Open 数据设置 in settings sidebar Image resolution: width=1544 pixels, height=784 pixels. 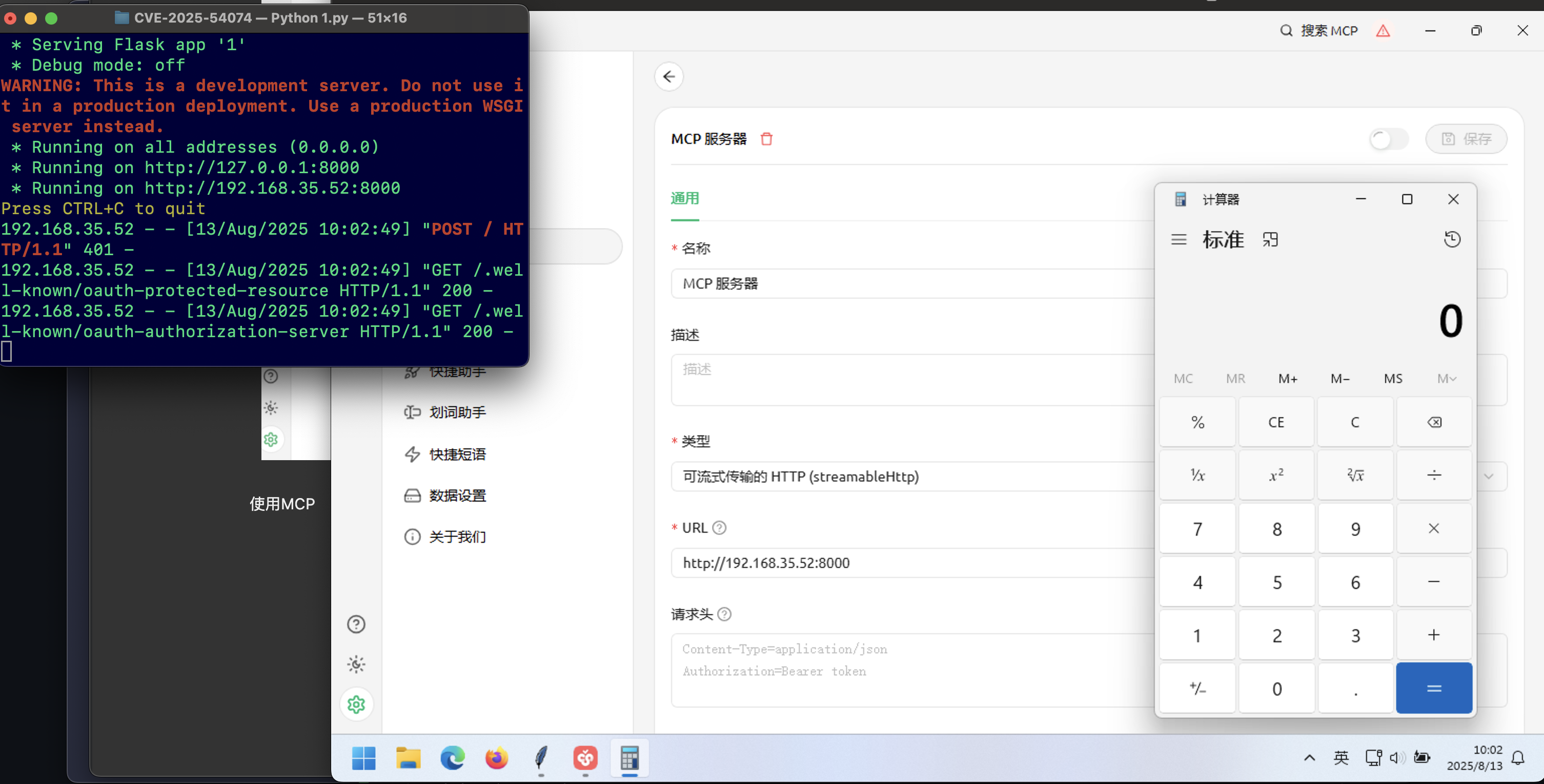[457, 496]
